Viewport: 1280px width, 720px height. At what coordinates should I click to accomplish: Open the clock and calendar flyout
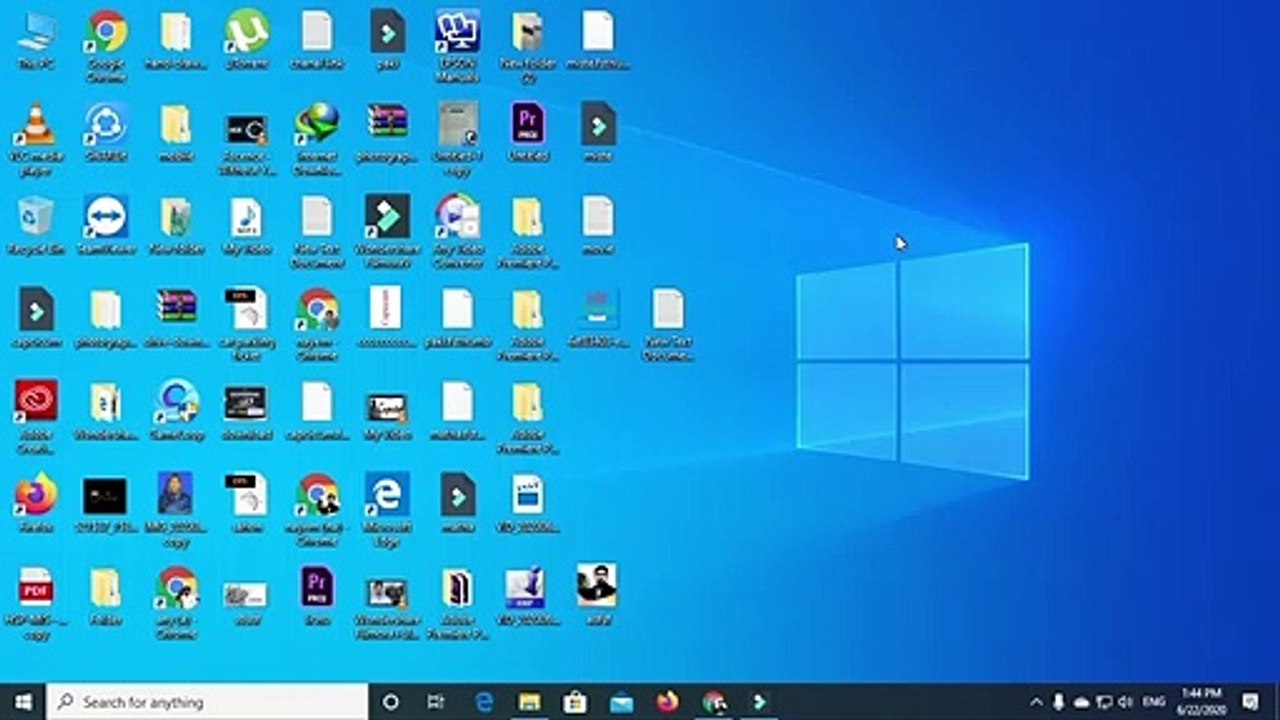pyautogui.click(x=1201, y=702)
